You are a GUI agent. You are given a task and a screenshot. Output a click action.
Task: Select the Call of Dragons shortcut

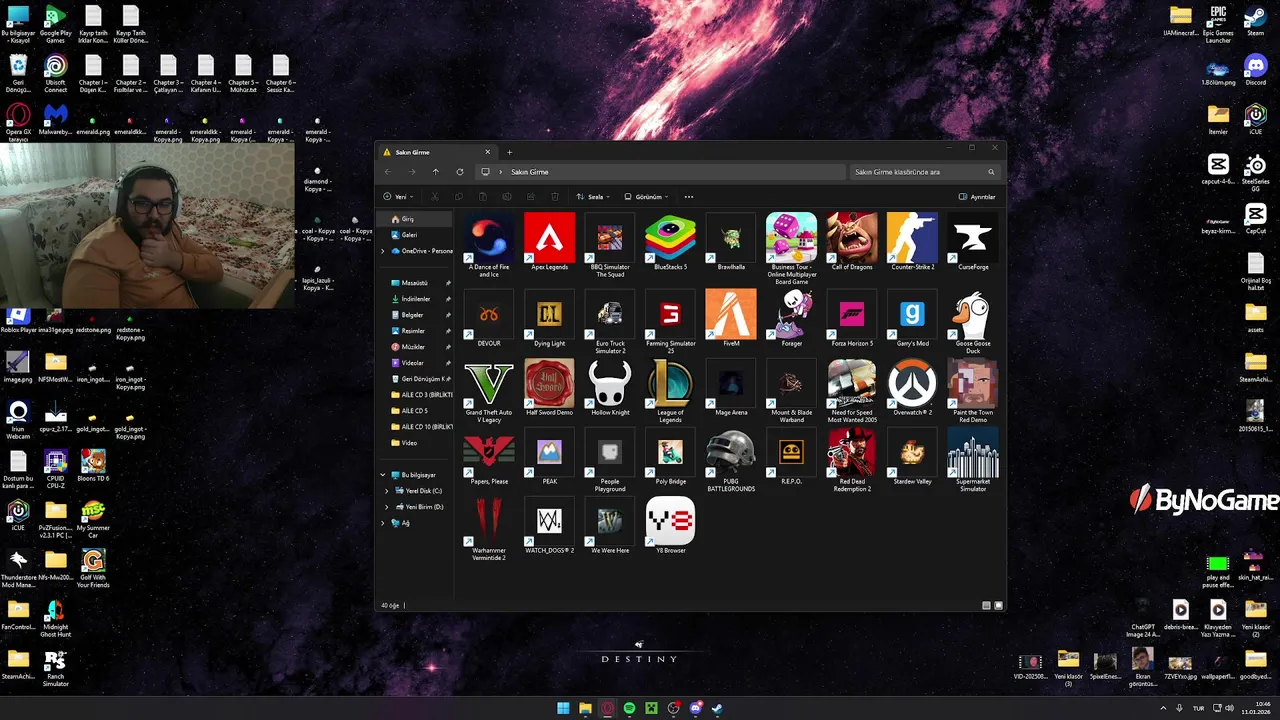coord(852,242)
